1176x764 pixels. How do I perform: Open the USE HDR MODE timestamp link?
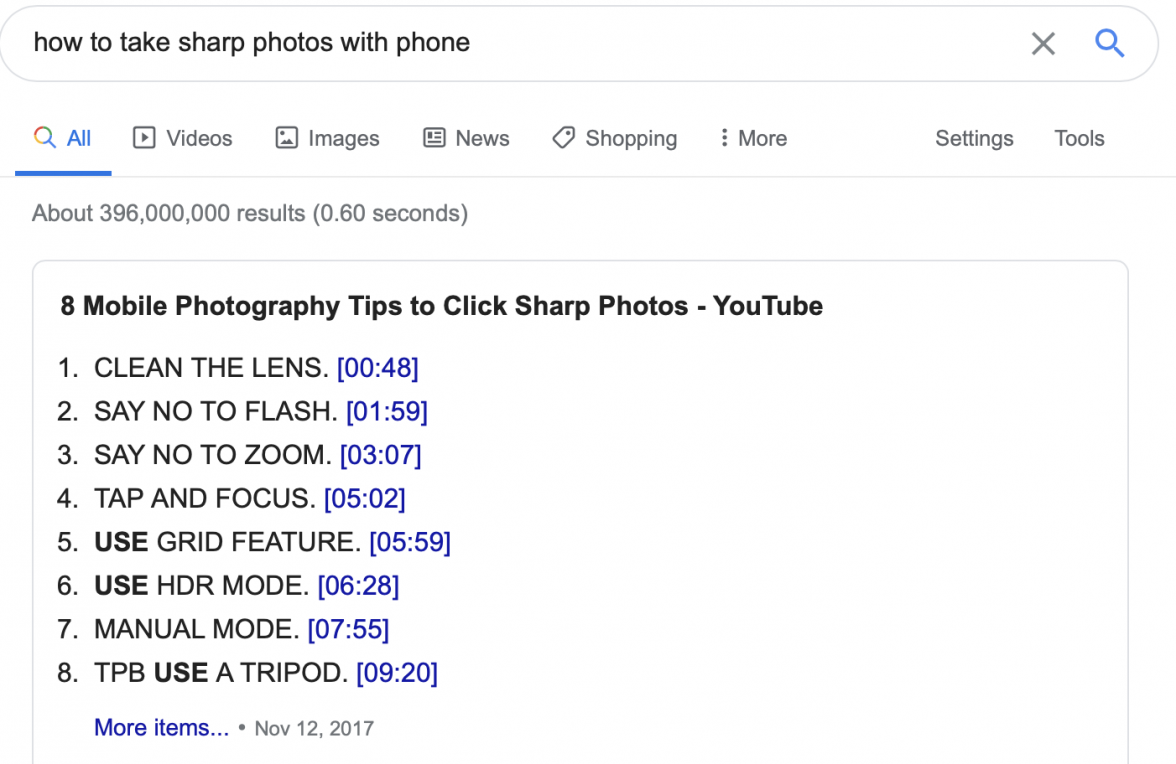(x=357, y=586)
